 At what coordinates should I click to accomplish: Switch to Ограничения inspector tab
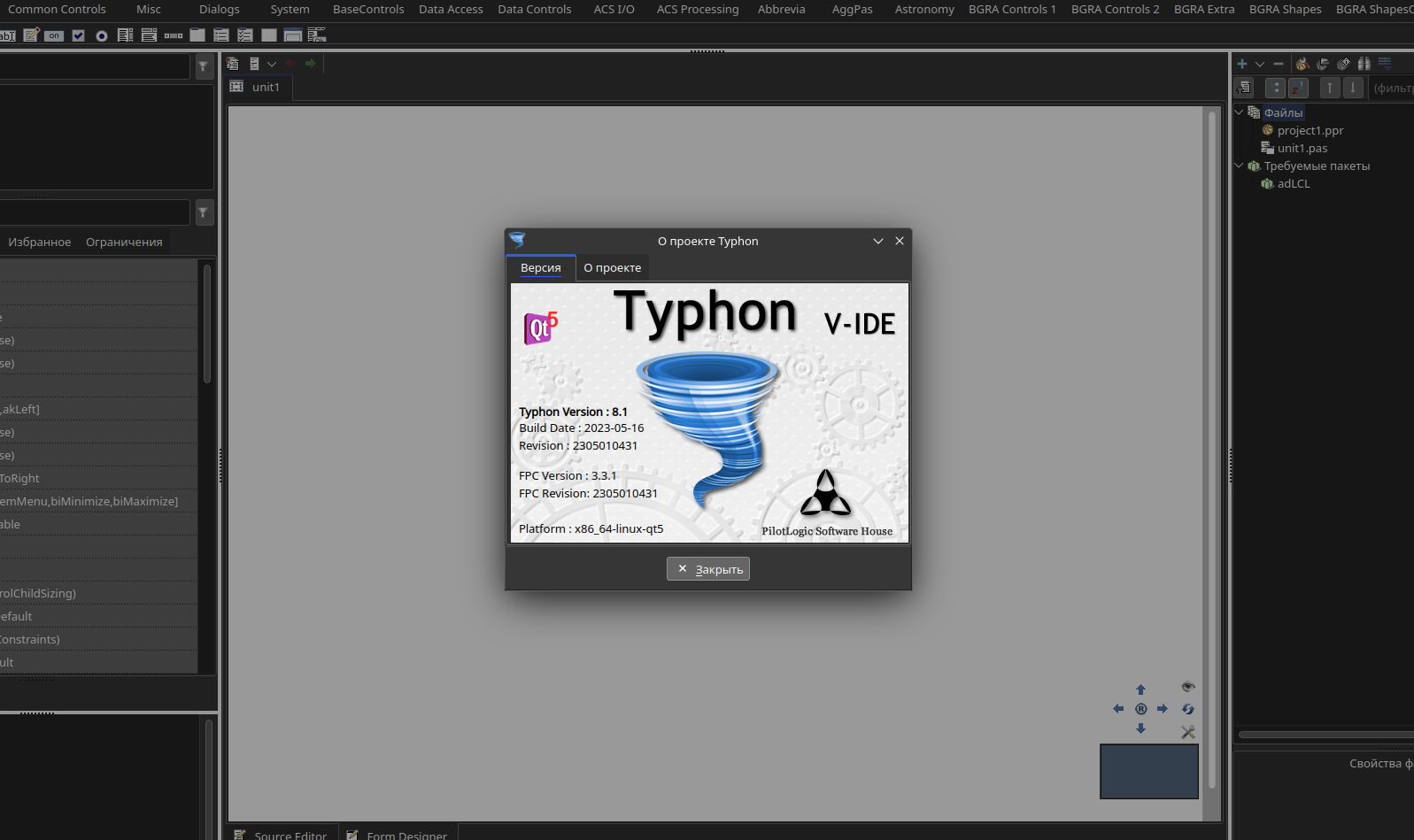pos(124,242)
